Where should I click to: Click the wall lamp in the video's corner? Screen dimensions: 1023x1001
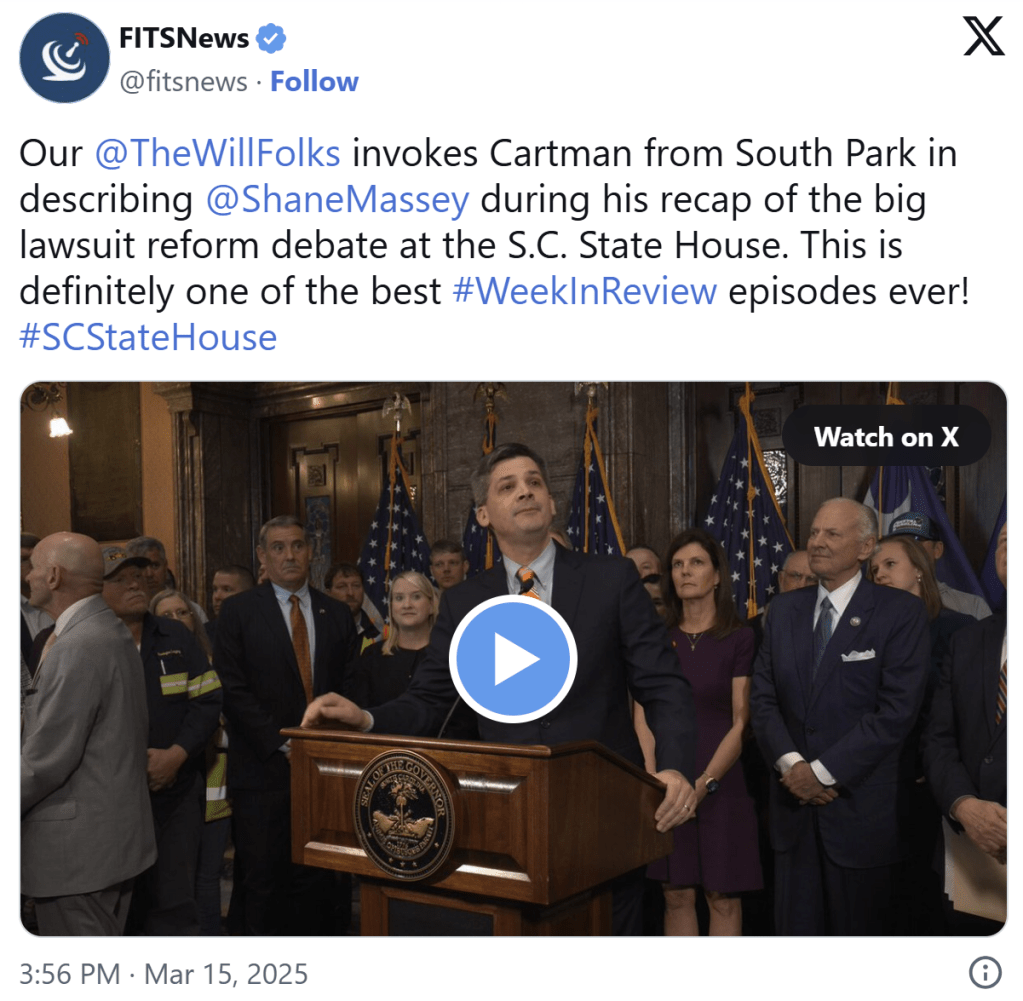coord(59,424)
